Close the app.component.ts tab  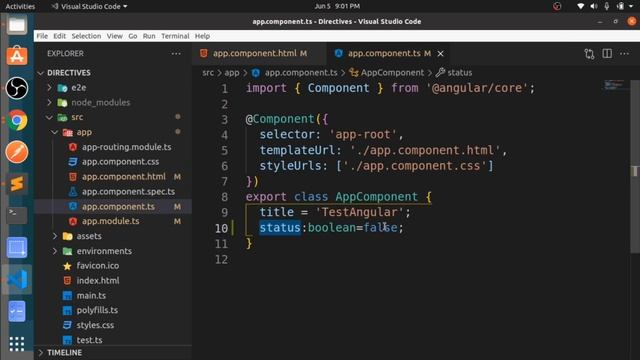[x=440, y=53]
